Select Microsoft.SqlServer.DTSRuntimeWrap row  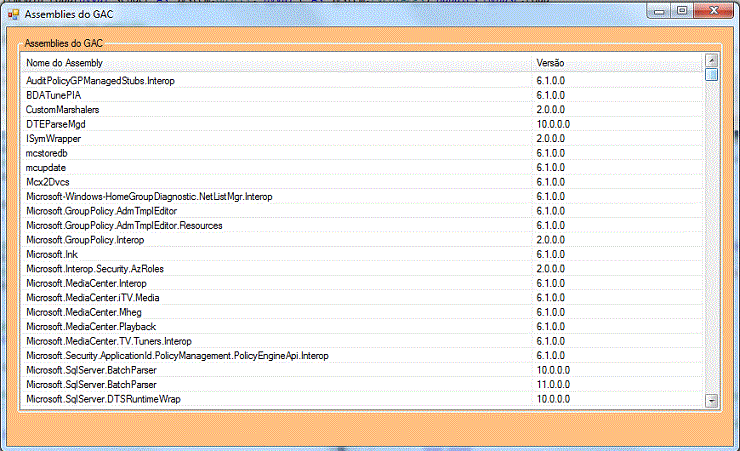[362, 399]
